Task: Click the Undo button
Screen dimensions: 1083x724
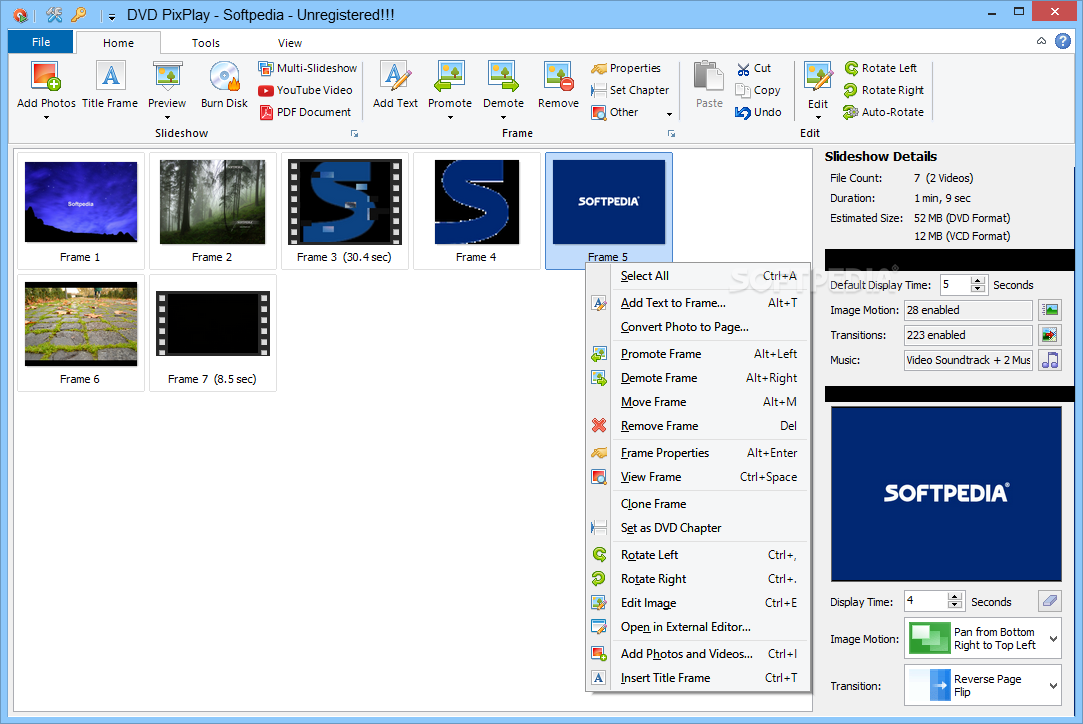Action: pos(758,112)
